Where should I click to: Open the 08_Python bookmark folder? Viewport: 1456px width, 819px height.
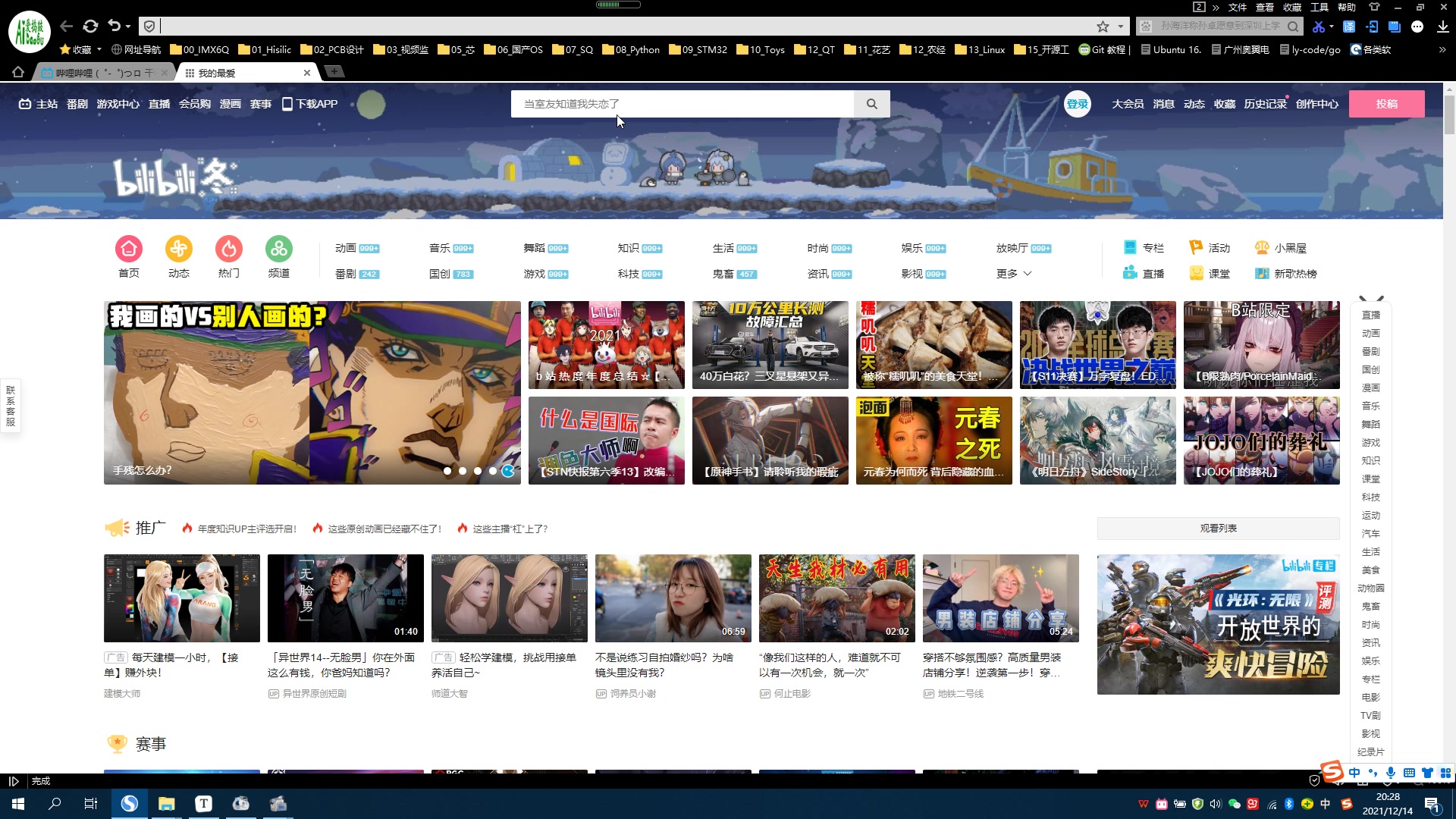pos(631,49)
